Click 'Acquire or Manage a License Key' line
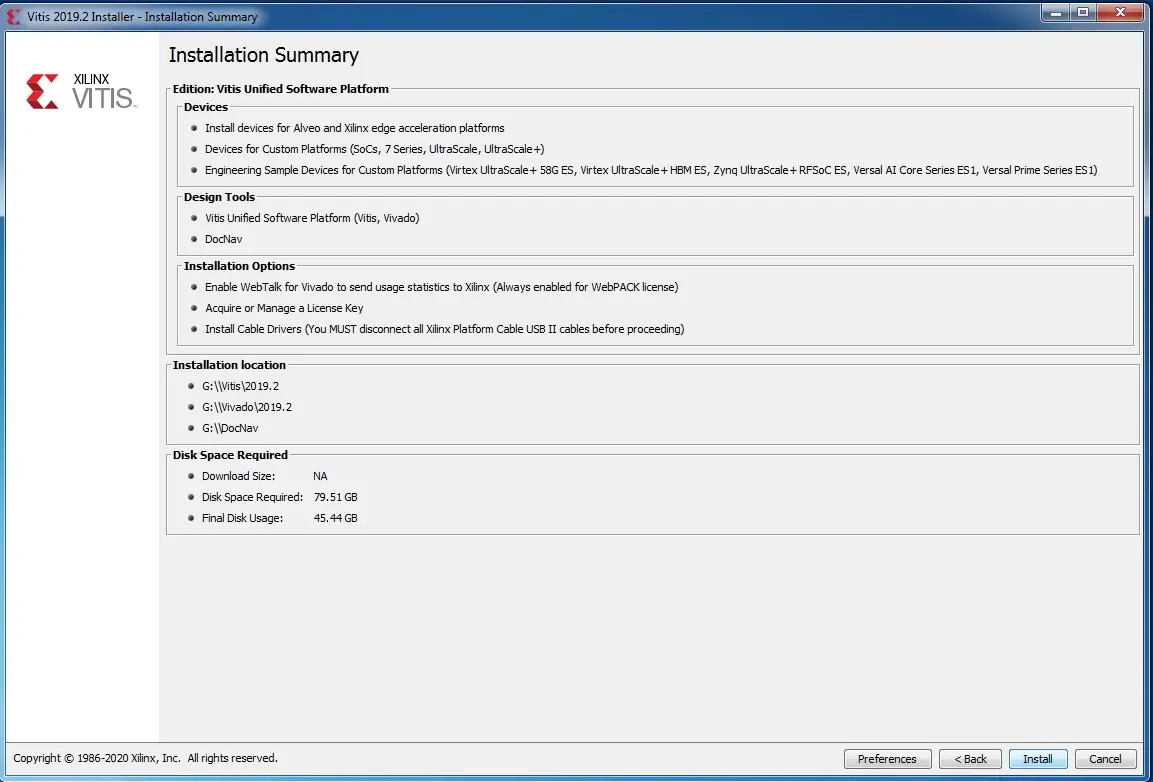 point(284,308)
